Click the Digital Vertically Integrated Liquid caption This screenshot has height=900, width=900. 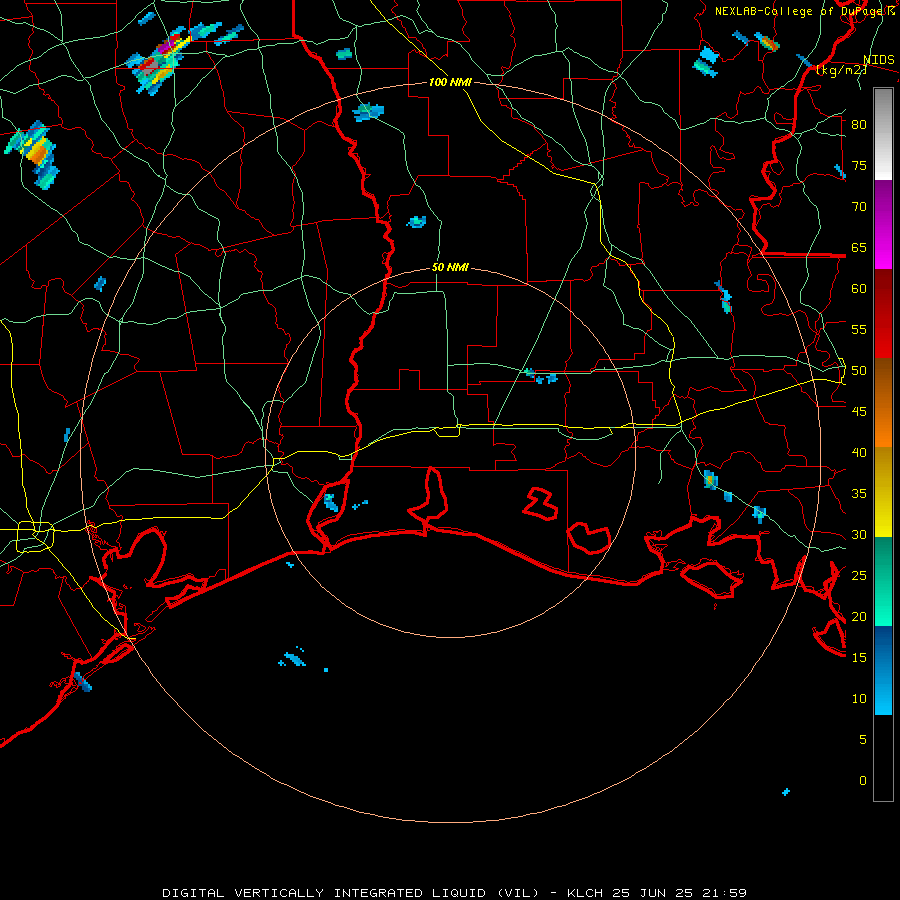455,893
